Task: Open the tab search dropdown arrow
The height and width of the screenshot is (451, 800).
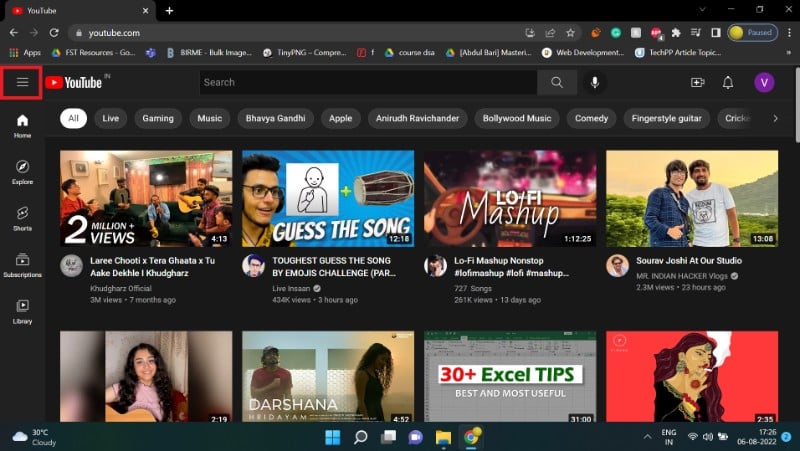Action: [703, 10]
